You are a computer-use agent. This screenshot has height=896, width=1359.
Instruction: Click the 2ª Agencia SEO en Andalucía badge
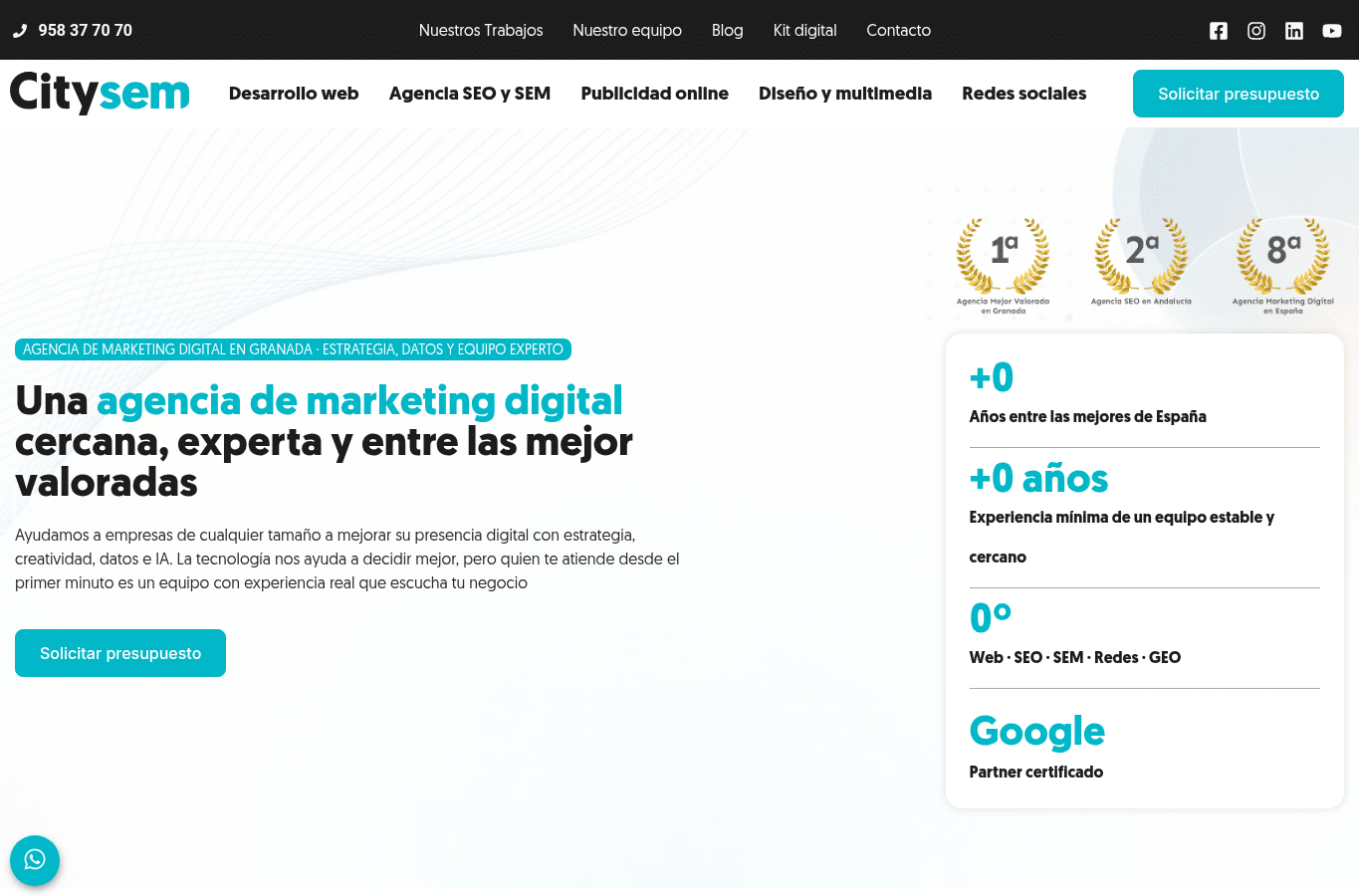click(x=1141, y=263)
